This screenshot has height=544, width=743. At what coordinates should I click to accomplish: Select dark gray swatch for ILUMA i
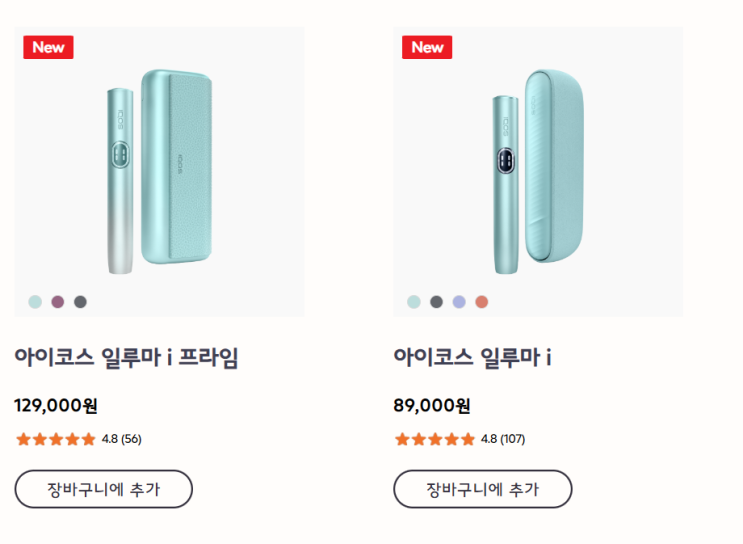pos(436,302)
